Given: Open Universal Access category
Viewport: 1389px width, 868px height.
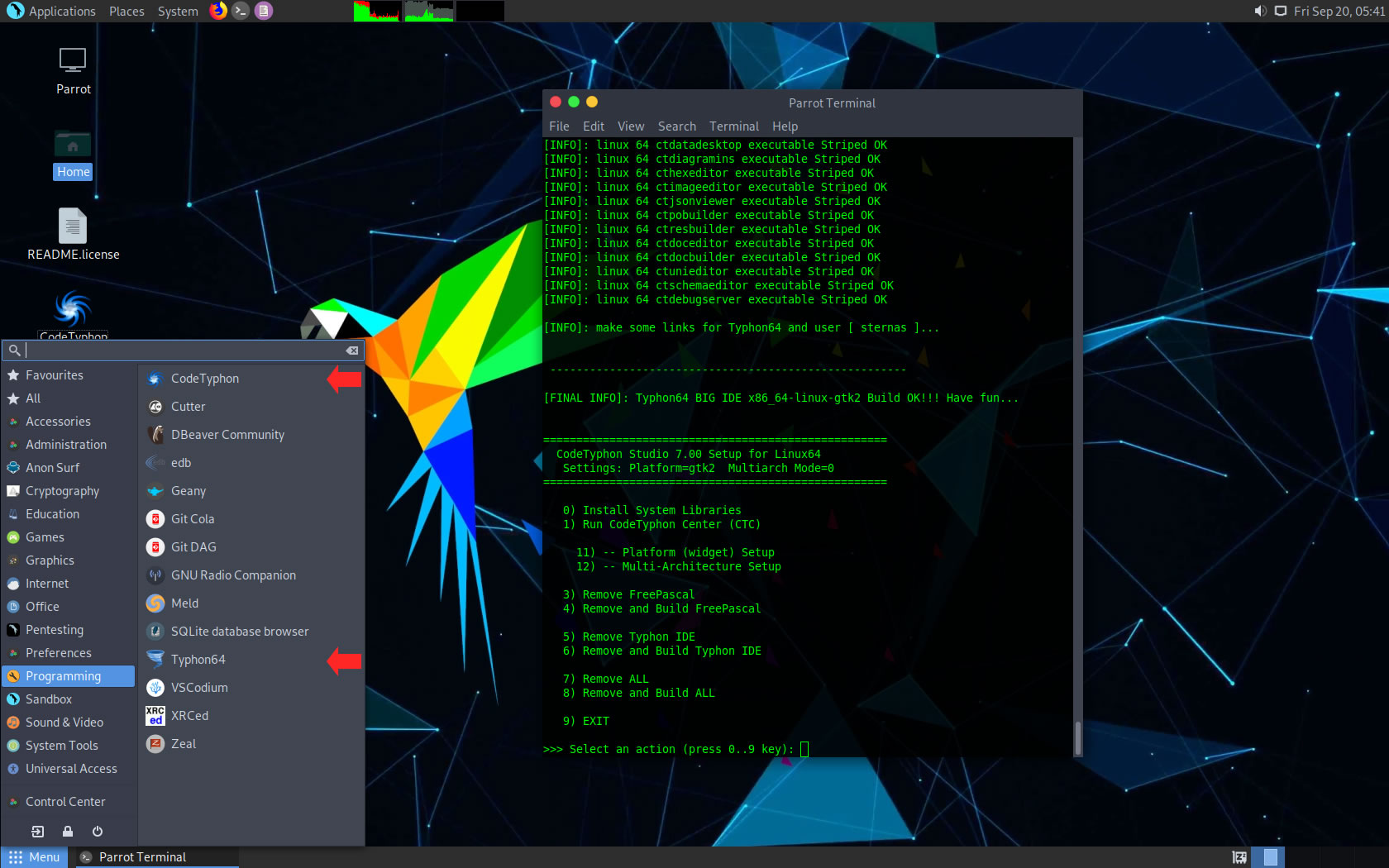Looking at the screenshot, I should 69,769.
